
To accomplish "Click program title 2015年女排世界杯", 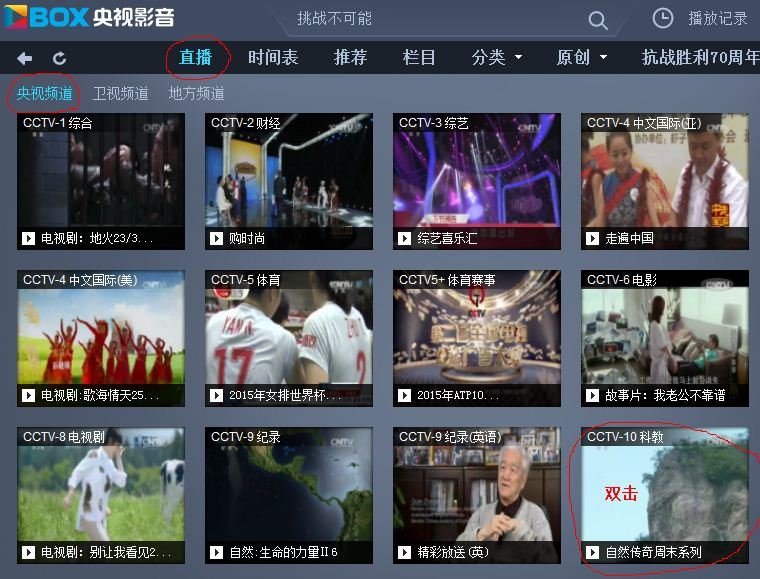I will [x=285, y=395].
